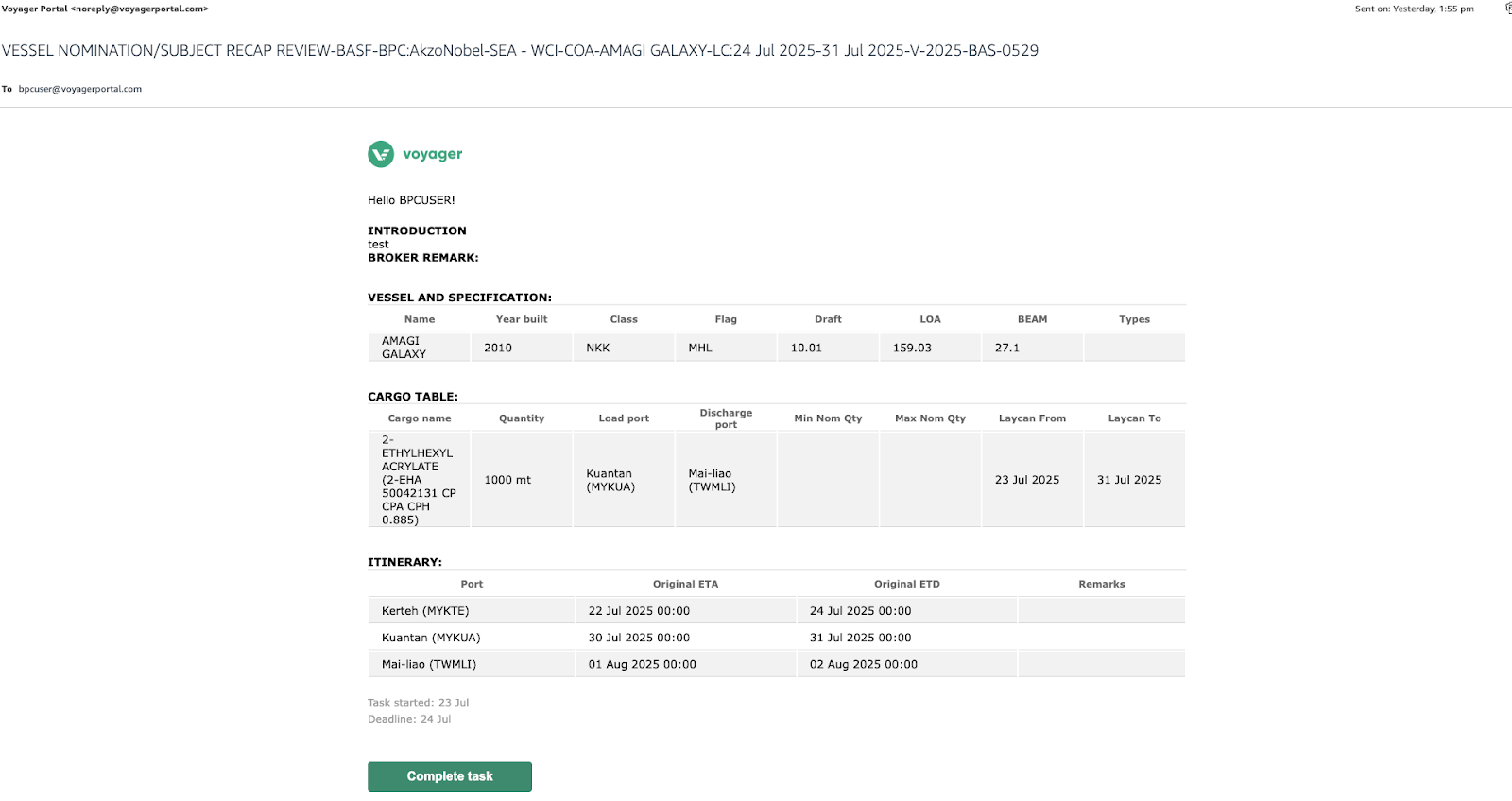Click the Complete task button
Screen dimensions: 1512x801
tap(450, 776)
